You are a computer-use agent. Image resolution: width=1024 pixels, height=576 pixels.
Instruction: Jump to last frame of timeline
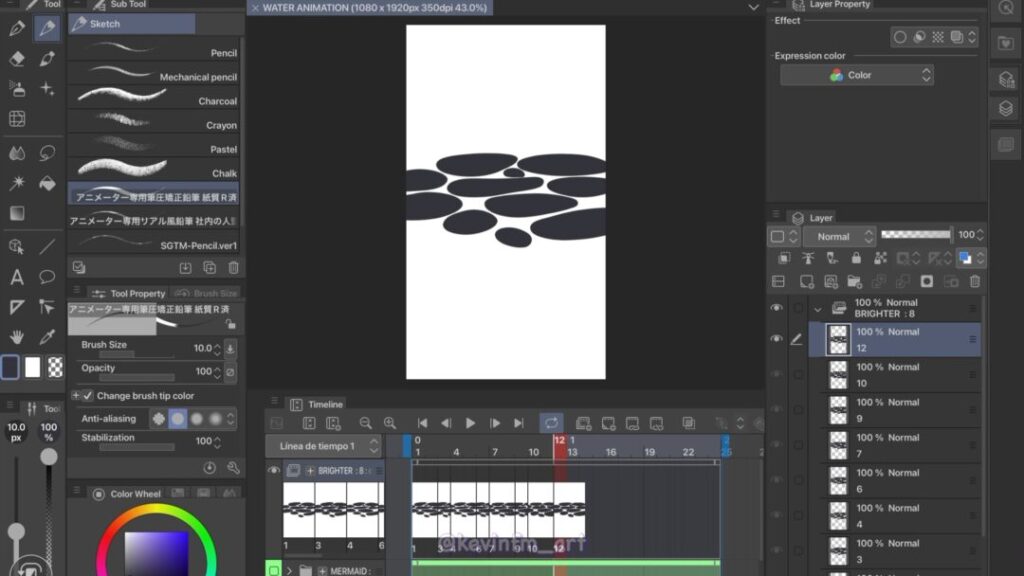pyautogui.click(x=519, y=423)
